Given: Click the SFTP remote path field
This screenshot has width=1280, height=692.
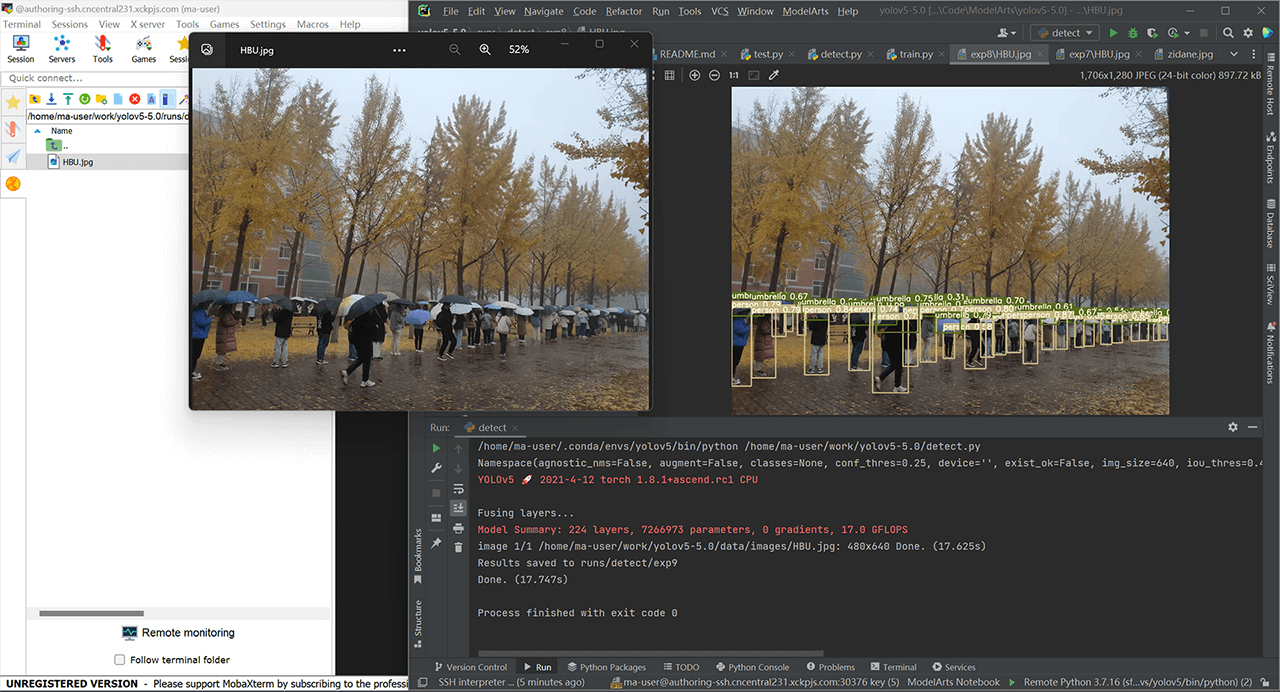Looking at the screenshot, I should click(107, 116).
